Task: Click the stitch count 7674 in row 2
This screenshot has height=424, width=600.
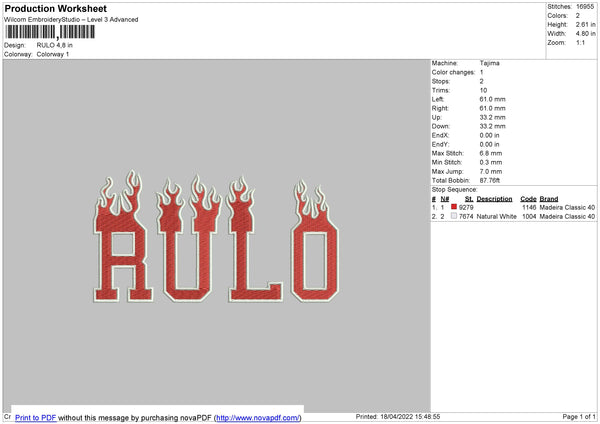Action: 466,217
